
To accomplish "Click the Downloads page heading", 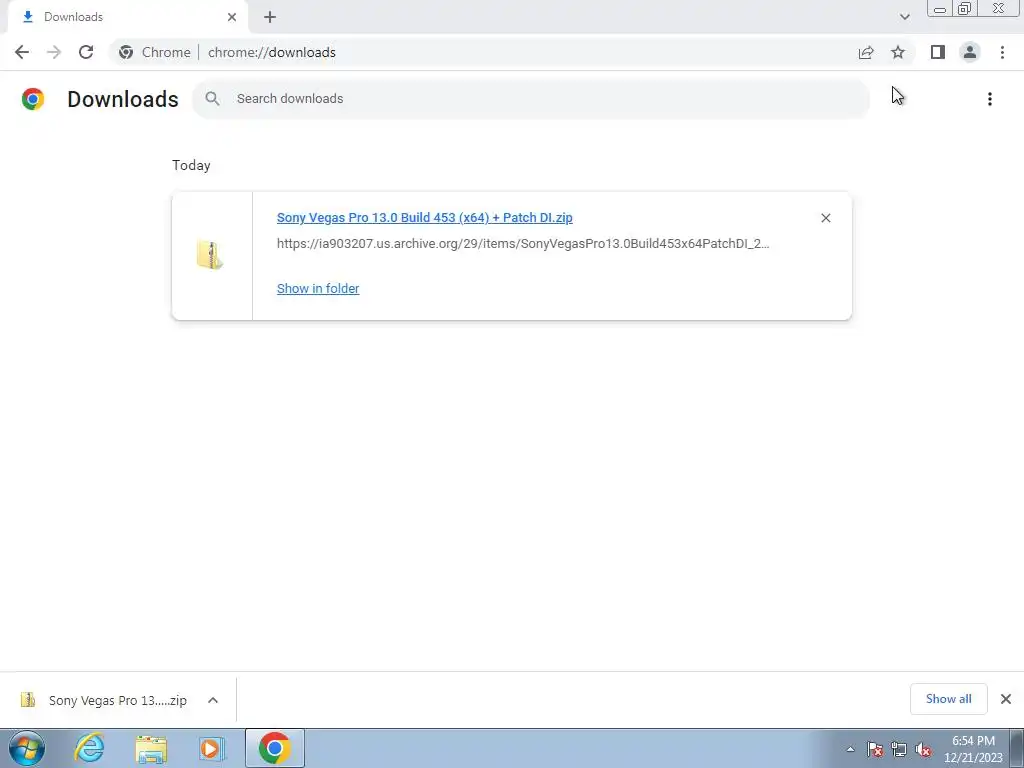I will pyautogui.click(x=123, y=99).
